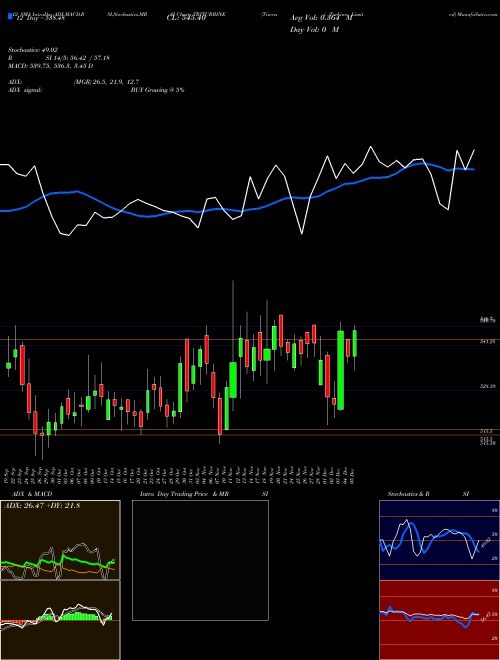Click the 541.28 price level label
This screenshot has width=500, height=660.
(487, 342)
